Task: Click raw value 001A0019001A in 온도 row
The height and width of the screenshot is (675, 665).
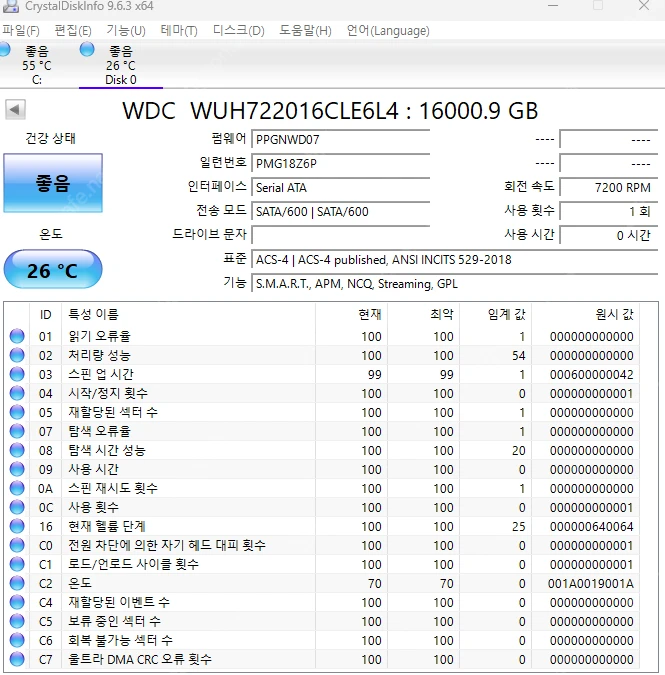Action: click(591, 584)
